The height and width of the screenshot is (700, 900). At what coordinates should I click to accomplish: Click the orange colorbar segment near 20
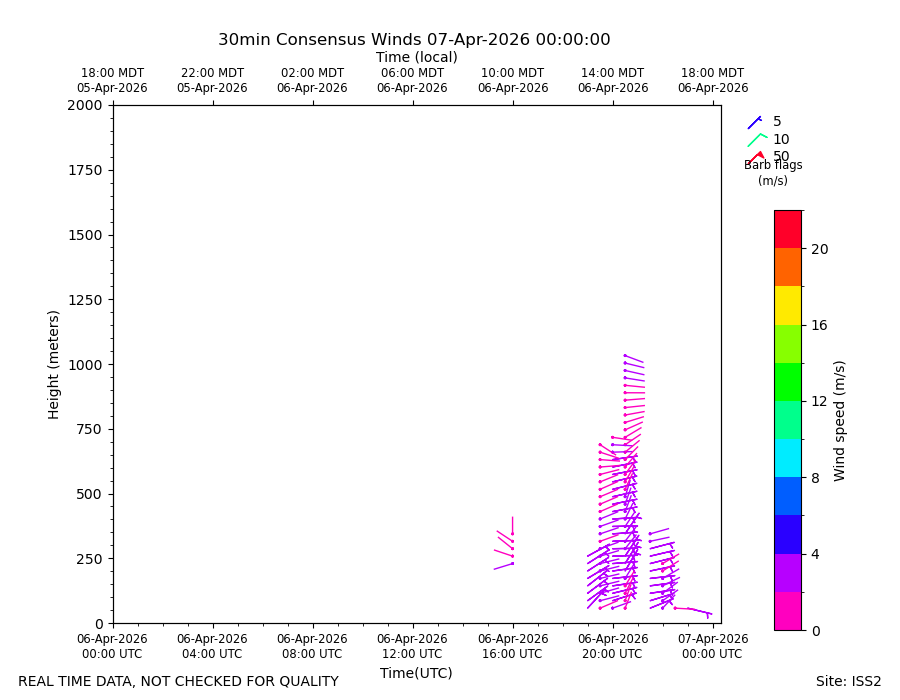[x=788, y=267]
